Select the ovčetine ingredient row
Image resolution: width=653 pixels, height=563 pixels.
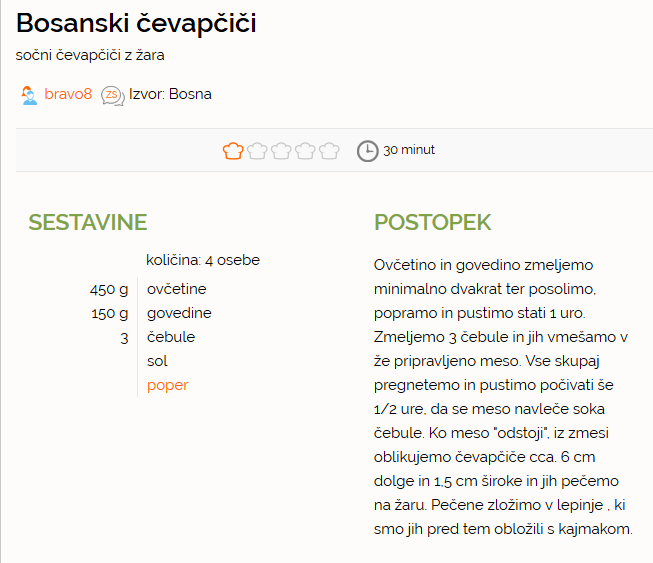pyautogui.click(x=148, y=289)
